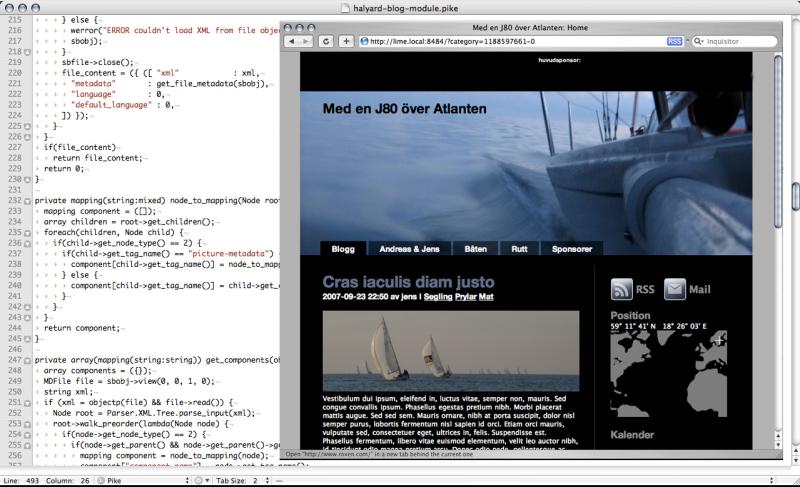This screenshot has height=487, width=800.
Task: Click the browser forward arrow button
Action: (x=305, y=41)
